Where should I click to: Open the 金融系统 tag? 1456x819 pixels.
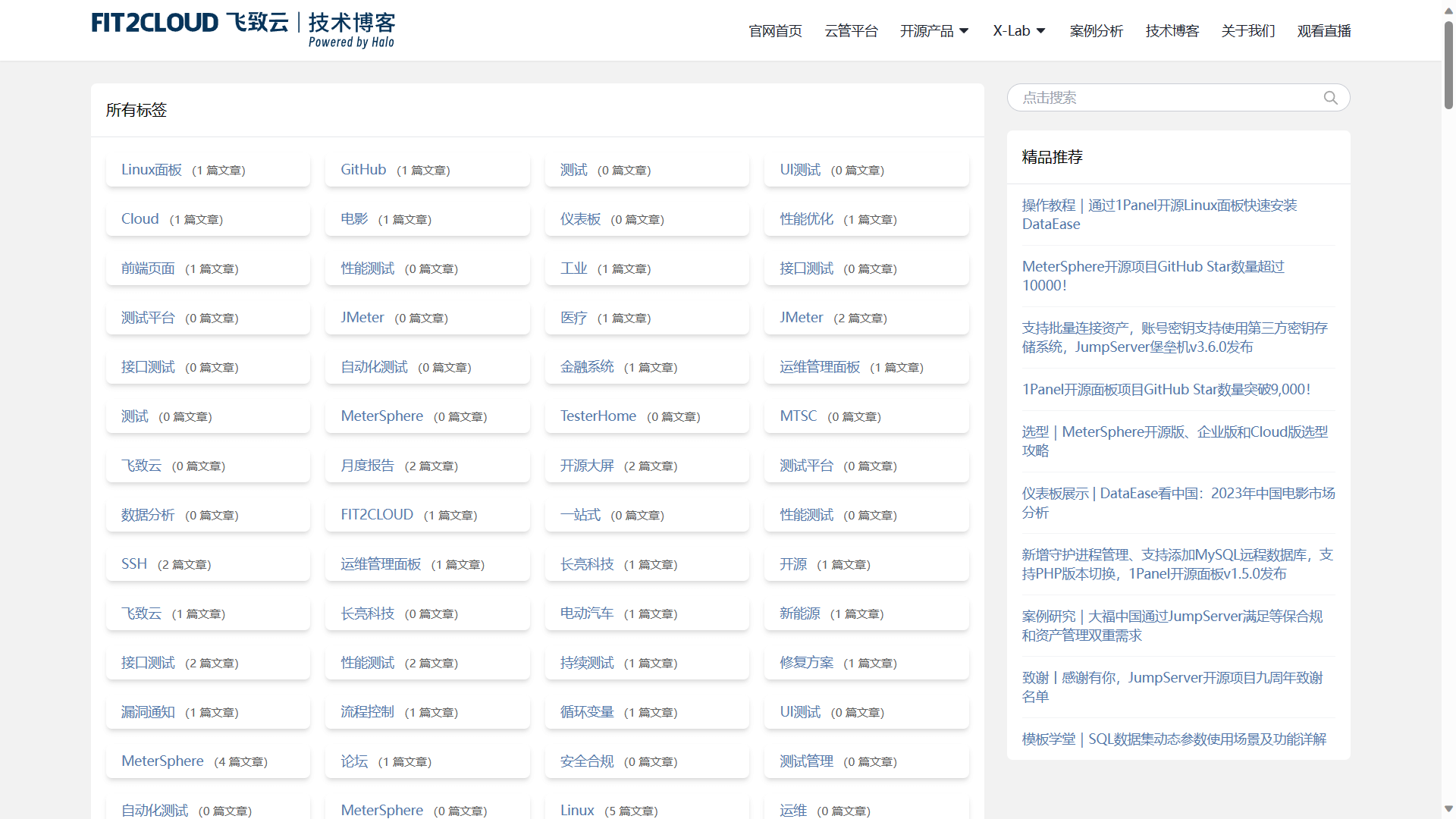(x=587, y=367)
